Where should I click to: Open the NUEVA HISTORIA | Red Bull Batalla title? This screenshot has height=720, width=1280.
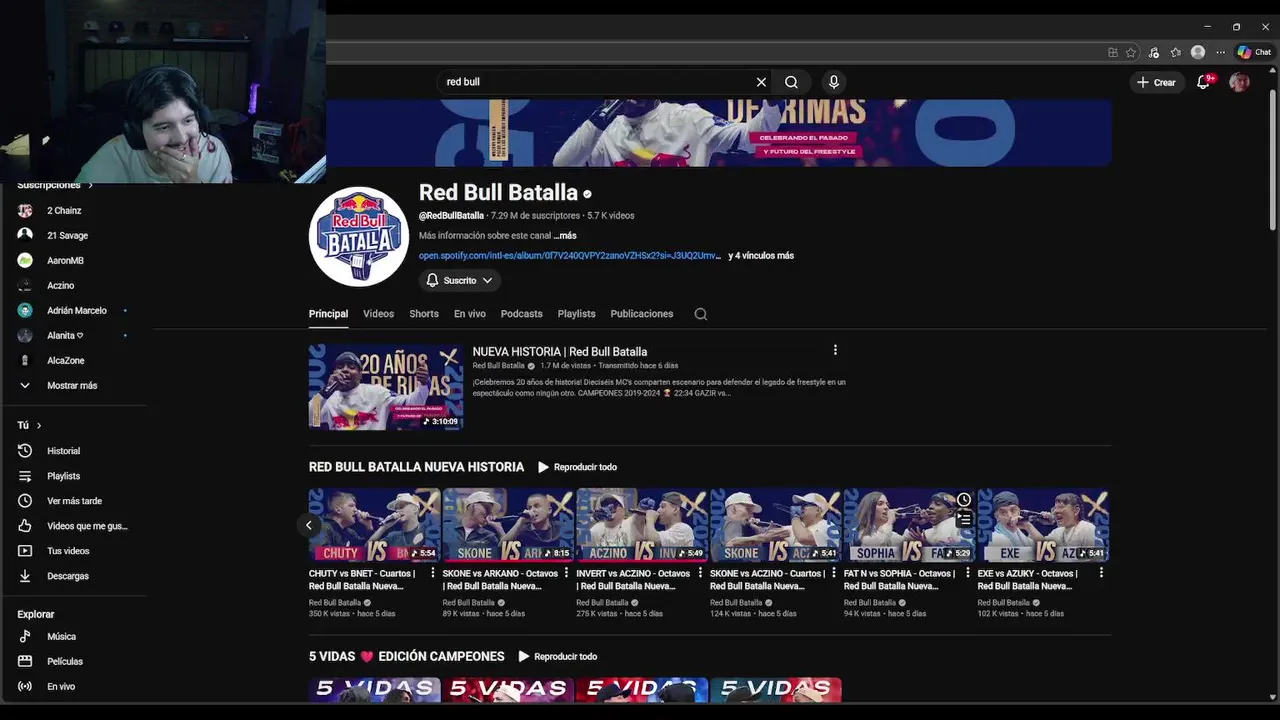pyautogui.click(x=560, y=352)
